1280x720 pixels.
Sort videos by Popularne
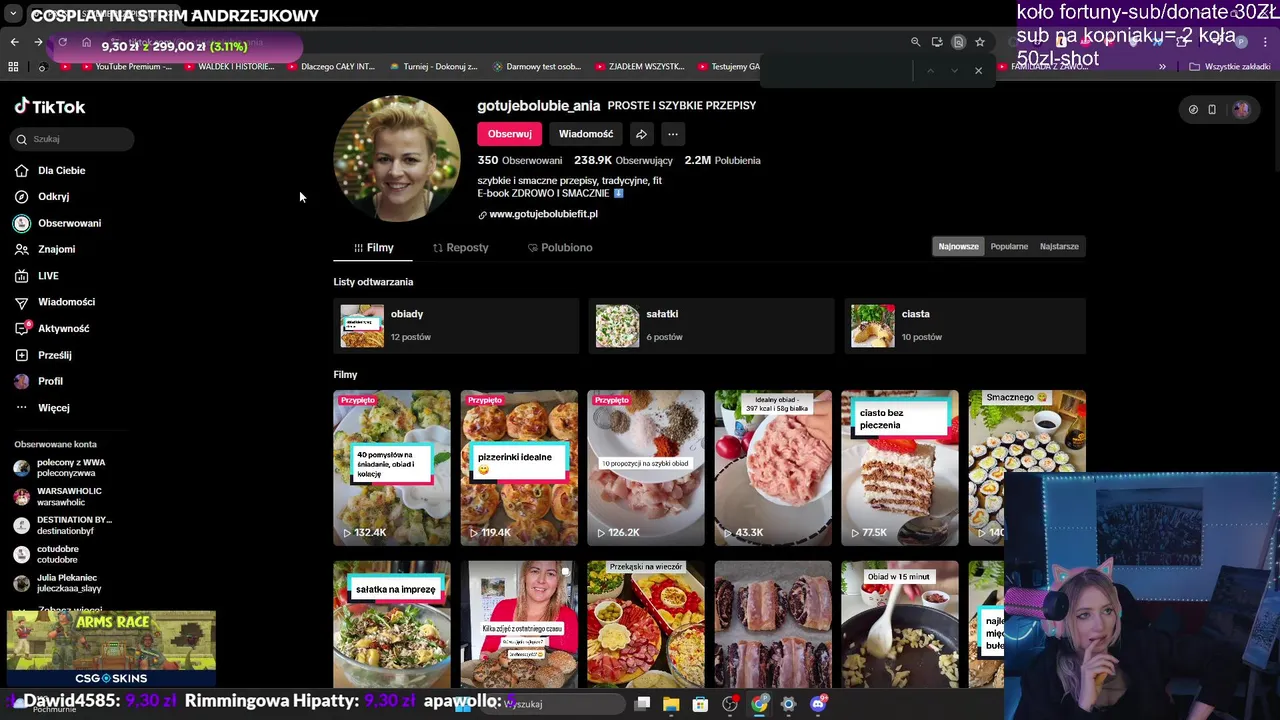pos(1009,246)
